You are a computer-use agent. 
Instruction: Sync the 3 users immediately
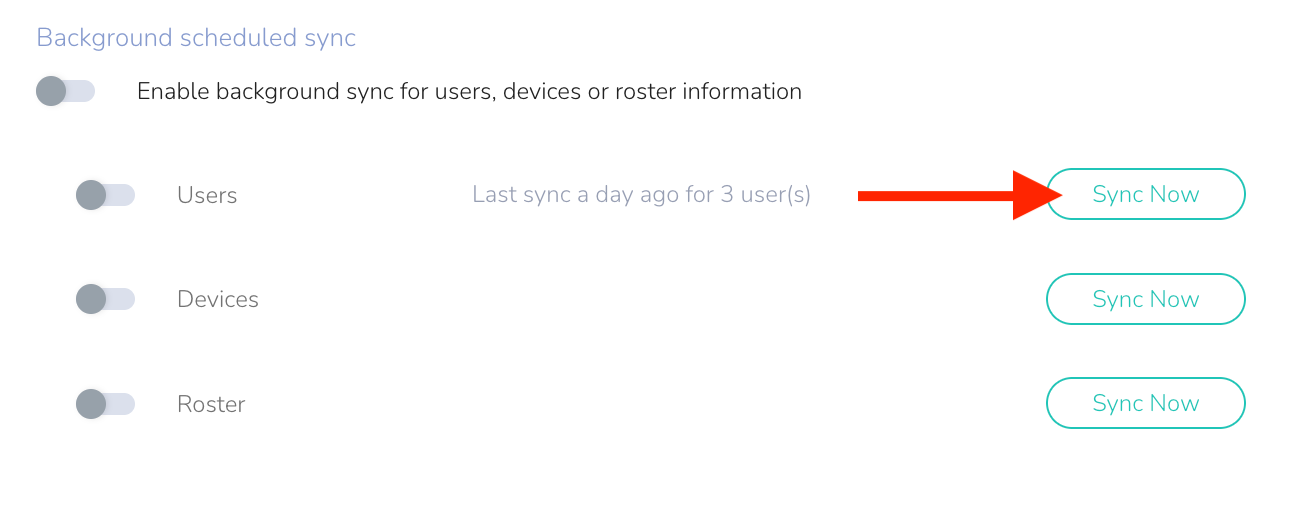(x=1145, y=194)
